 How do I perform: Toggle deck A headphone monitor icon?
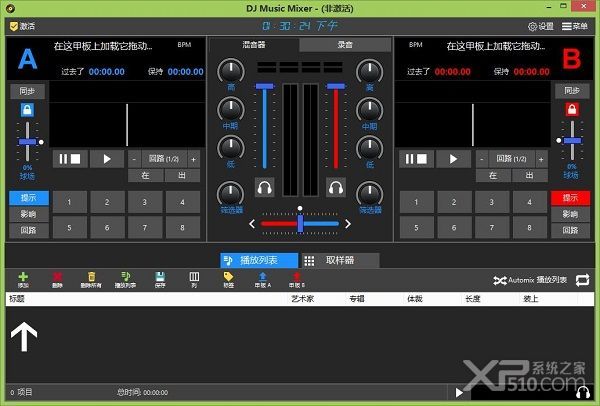point(264,188)
